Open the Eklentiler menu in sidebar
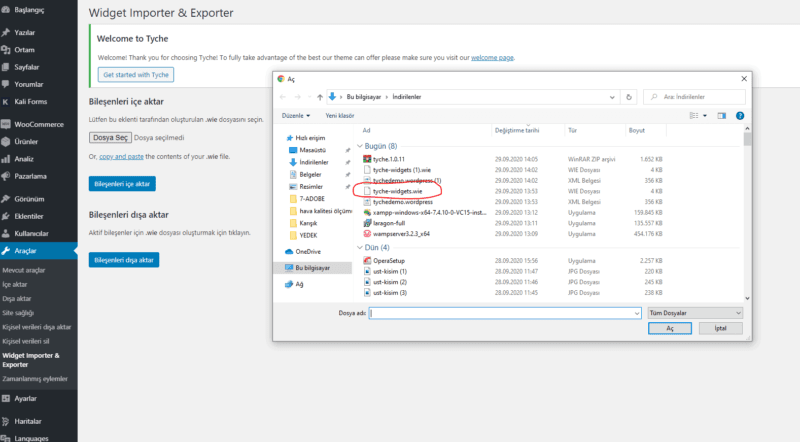800x442 pixels. click(x=28, y=216)
